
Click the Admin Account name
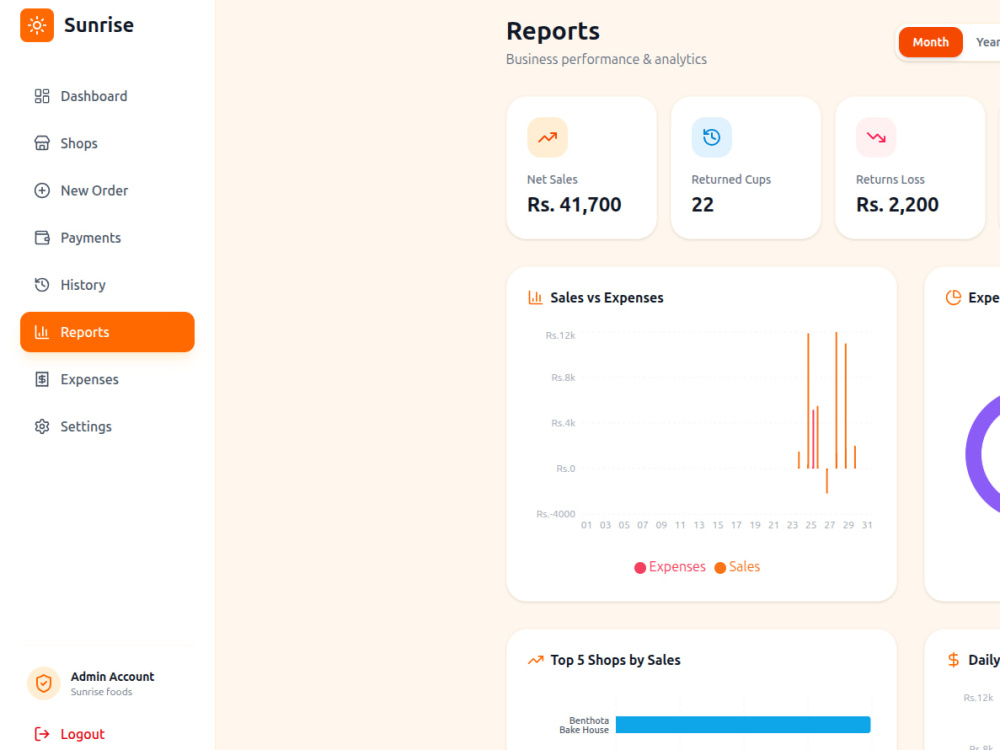[x=112, y=677]
